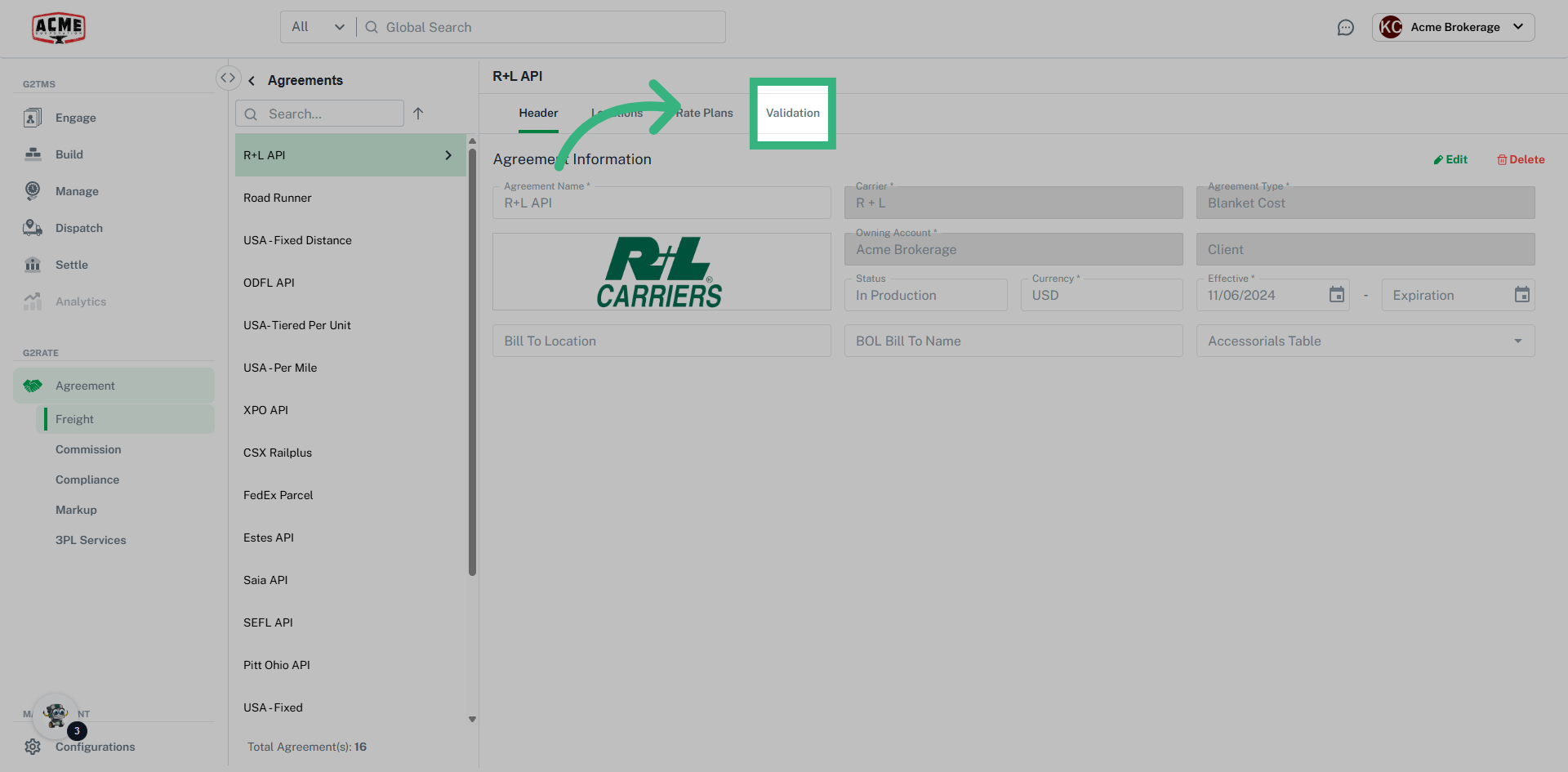Open the Analytics chart icon

[33, 301]
